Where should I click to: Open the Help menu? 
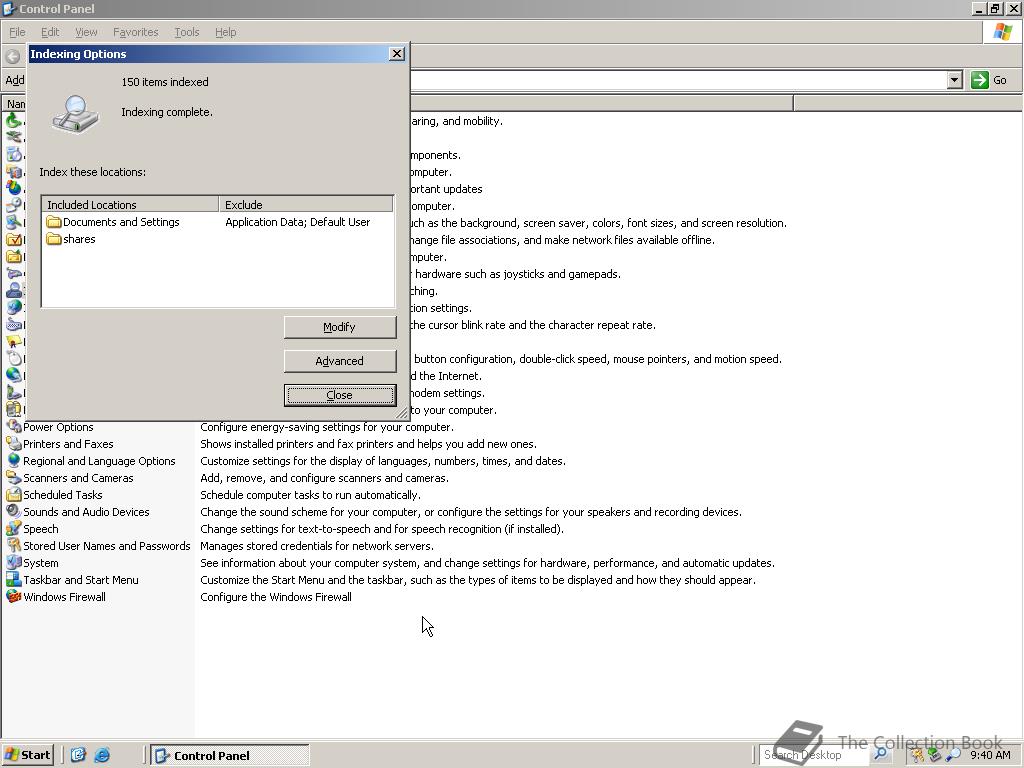(226, 32)
